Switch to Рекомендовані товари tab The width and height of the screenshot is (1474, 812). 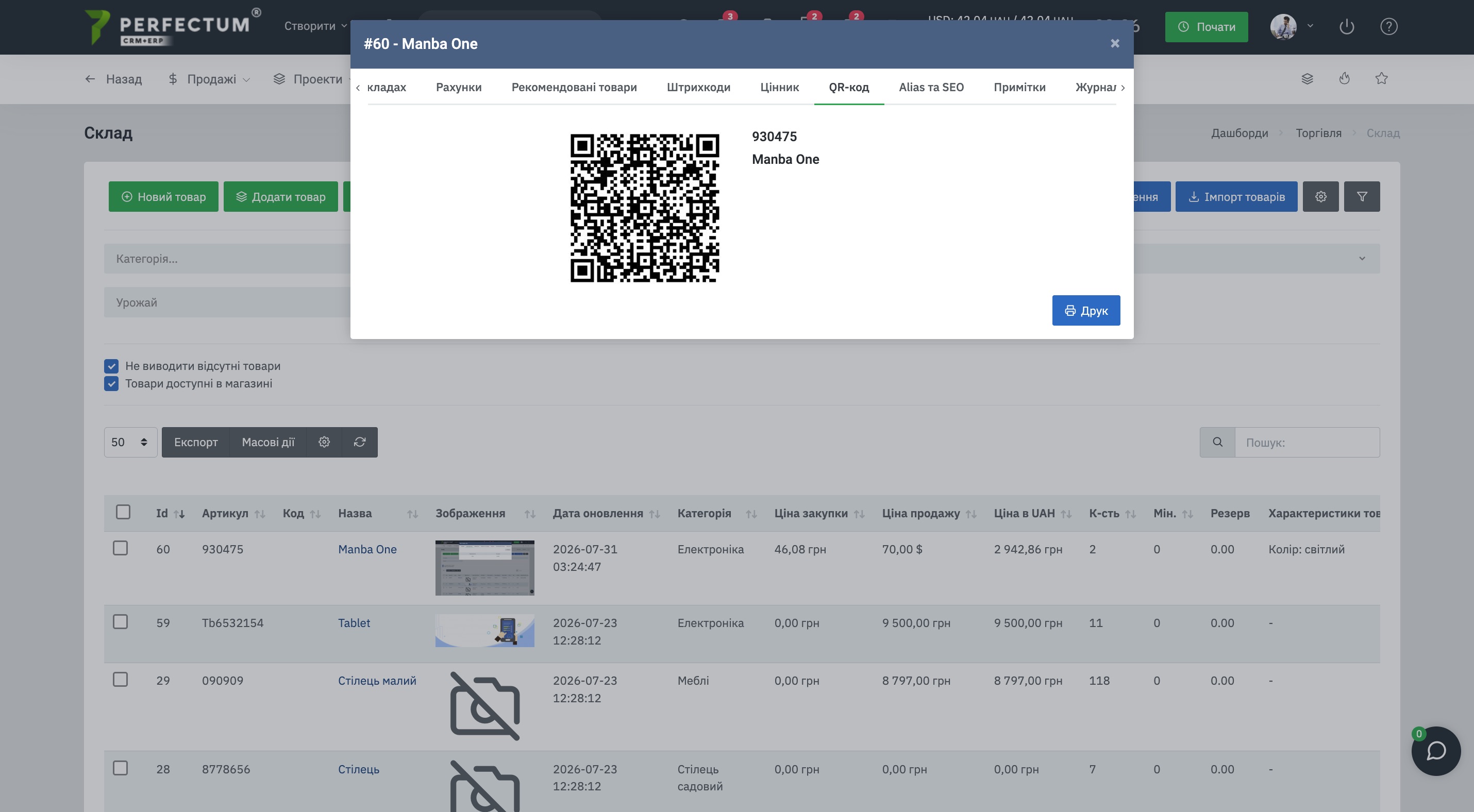[x=574, y=87]
